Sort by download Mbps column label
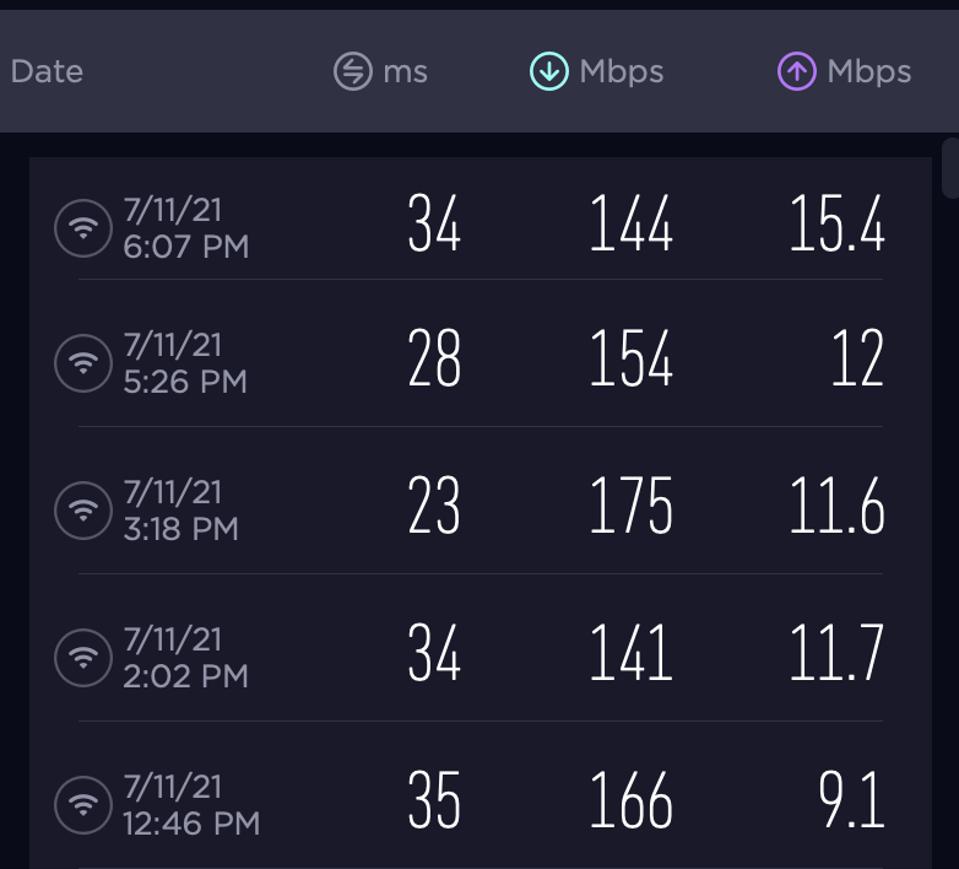 621,72
